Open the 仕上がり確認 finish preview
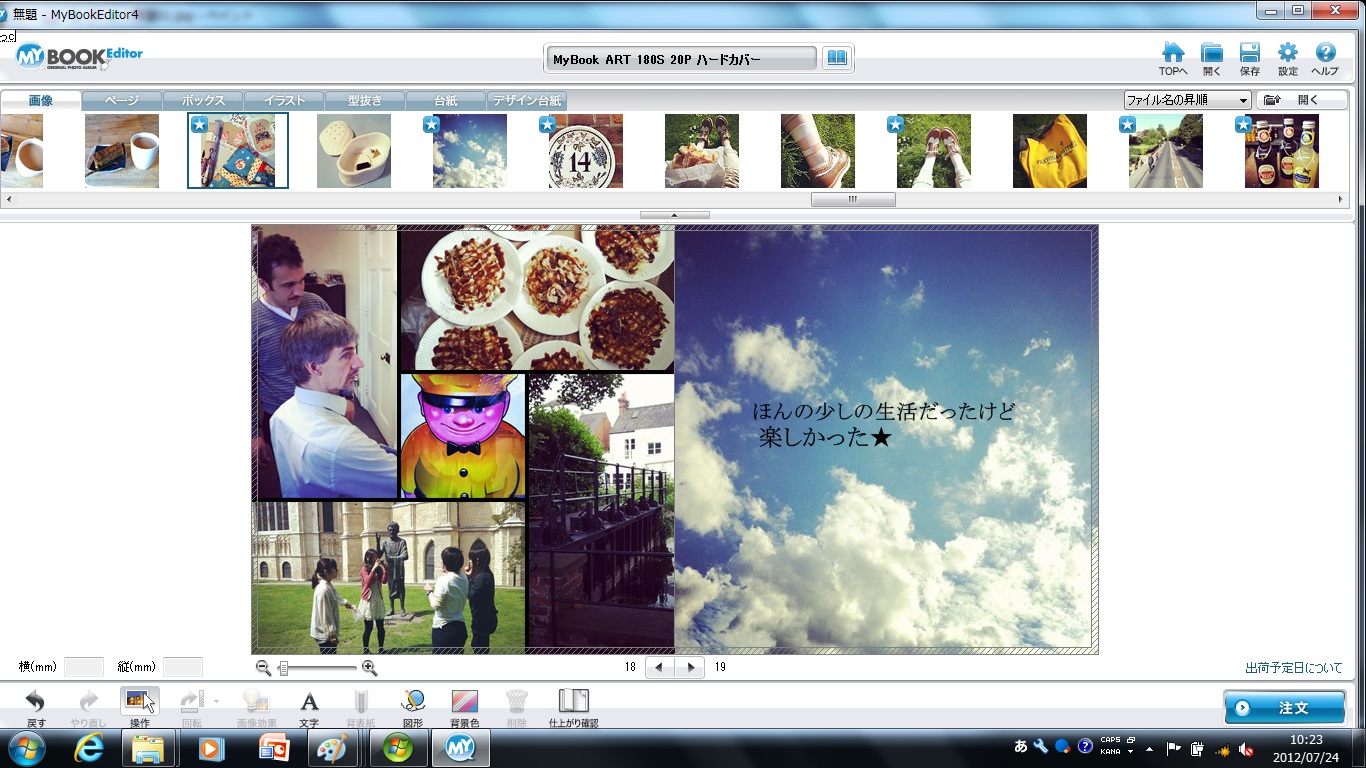The height and width of the screenshot is (768, 1366). (573, 703)
